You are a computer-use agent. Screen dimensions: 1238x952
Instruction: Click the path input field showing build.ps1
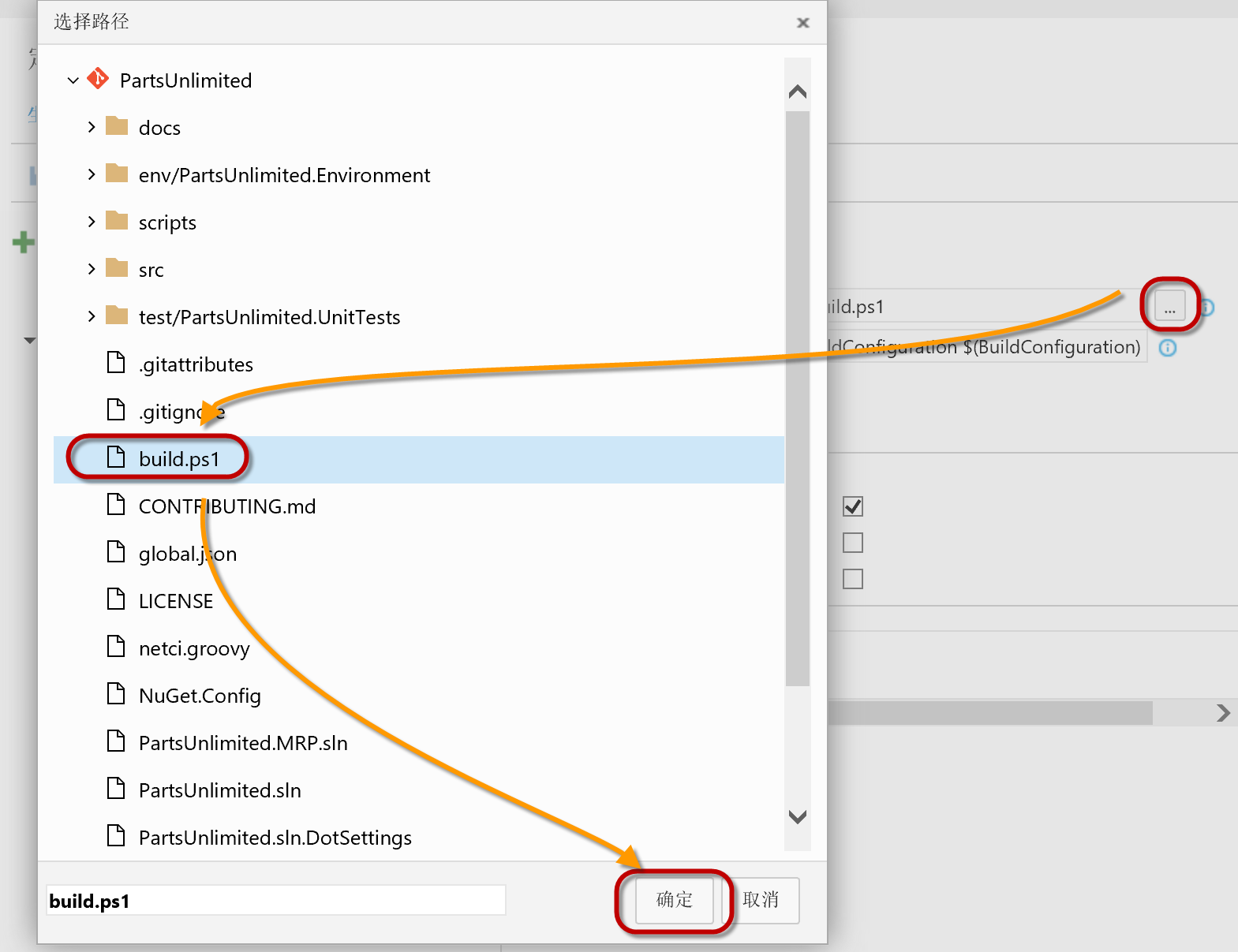click(x=276, y=900)
